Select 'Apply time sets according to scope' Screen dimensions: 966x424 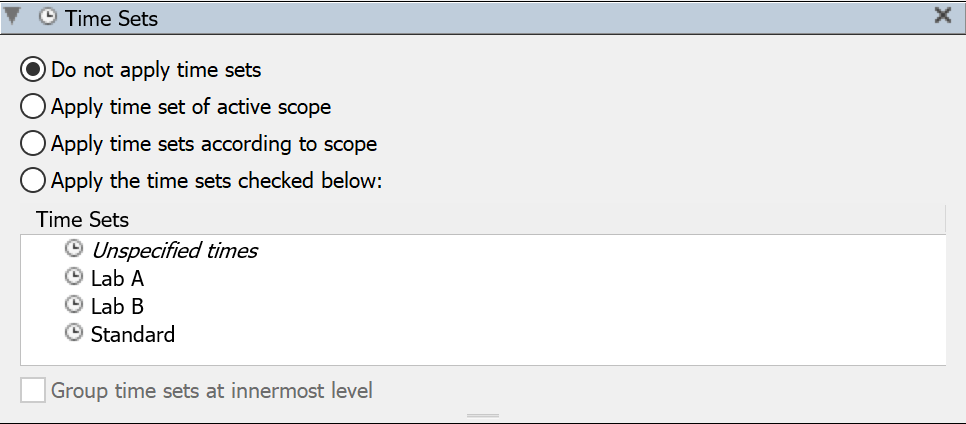(x=33, y=144)
